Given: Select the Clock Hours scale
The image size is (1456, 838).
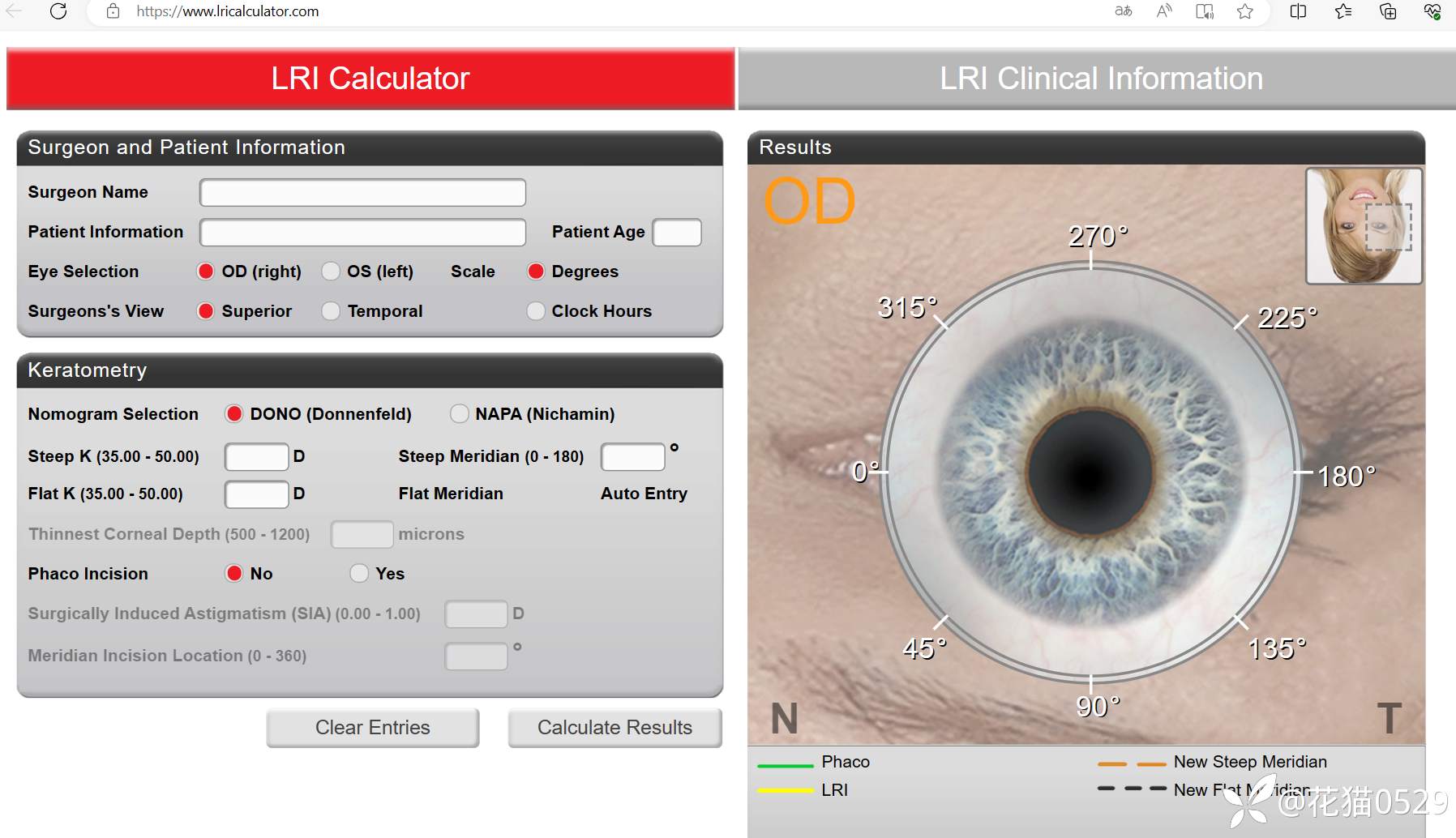Looking at the screenshot, I should (536, 311).
